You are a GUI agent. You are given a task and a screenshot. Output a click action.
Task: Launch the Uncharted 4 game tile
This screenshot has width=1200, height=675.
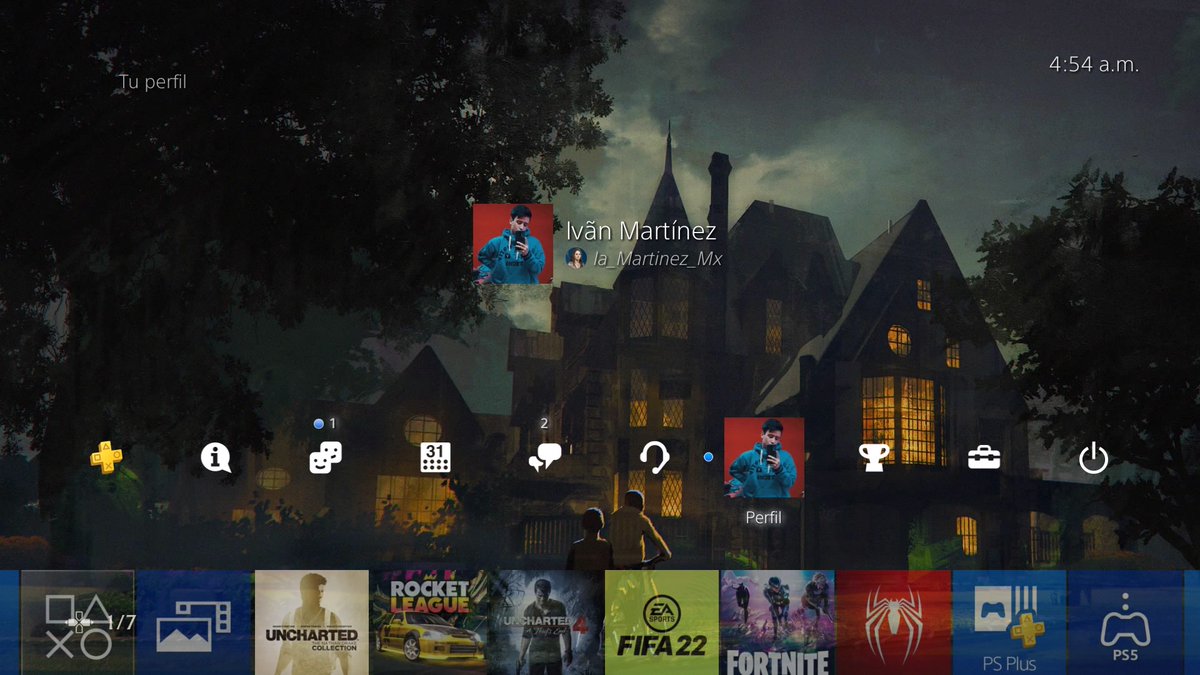[x=545, y=623]
